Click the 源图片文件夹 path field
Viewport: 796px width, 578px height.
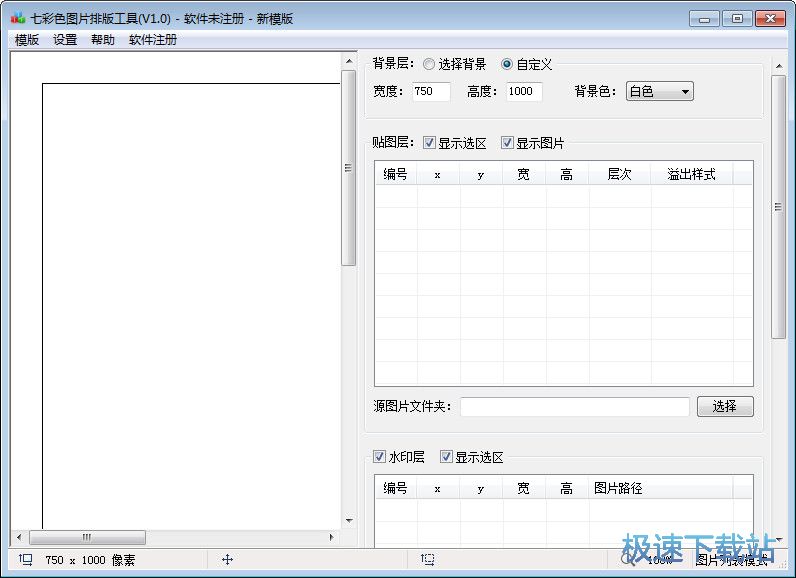point(574,406)
